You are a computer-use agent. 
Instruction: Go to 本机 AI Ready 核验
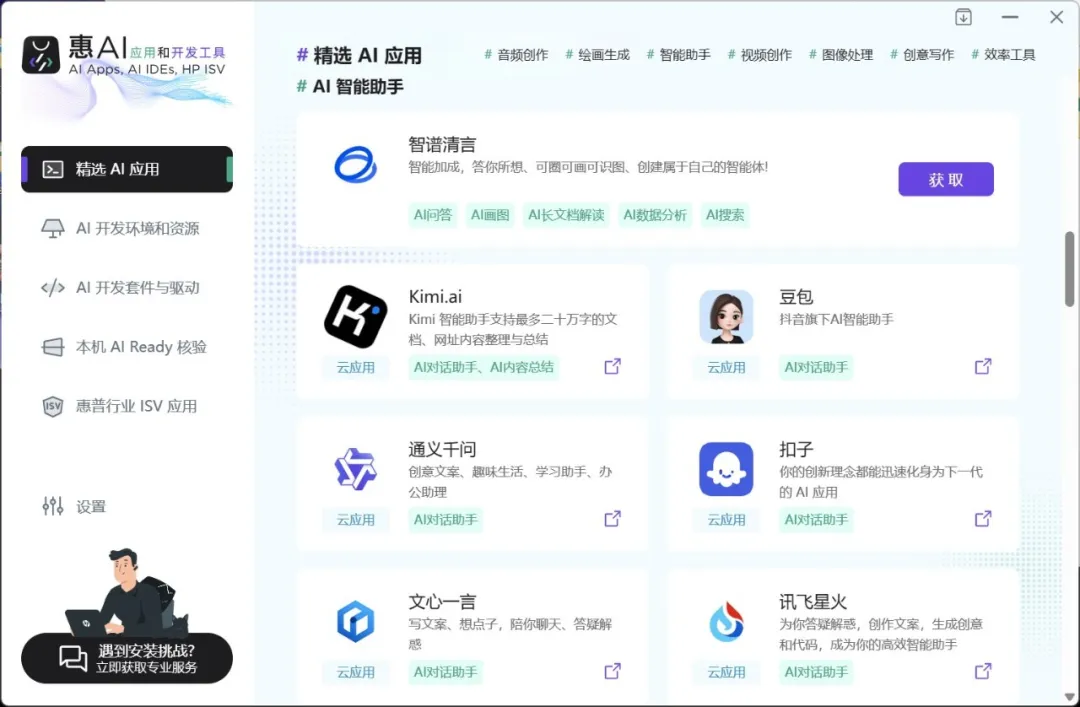point(127,347)
